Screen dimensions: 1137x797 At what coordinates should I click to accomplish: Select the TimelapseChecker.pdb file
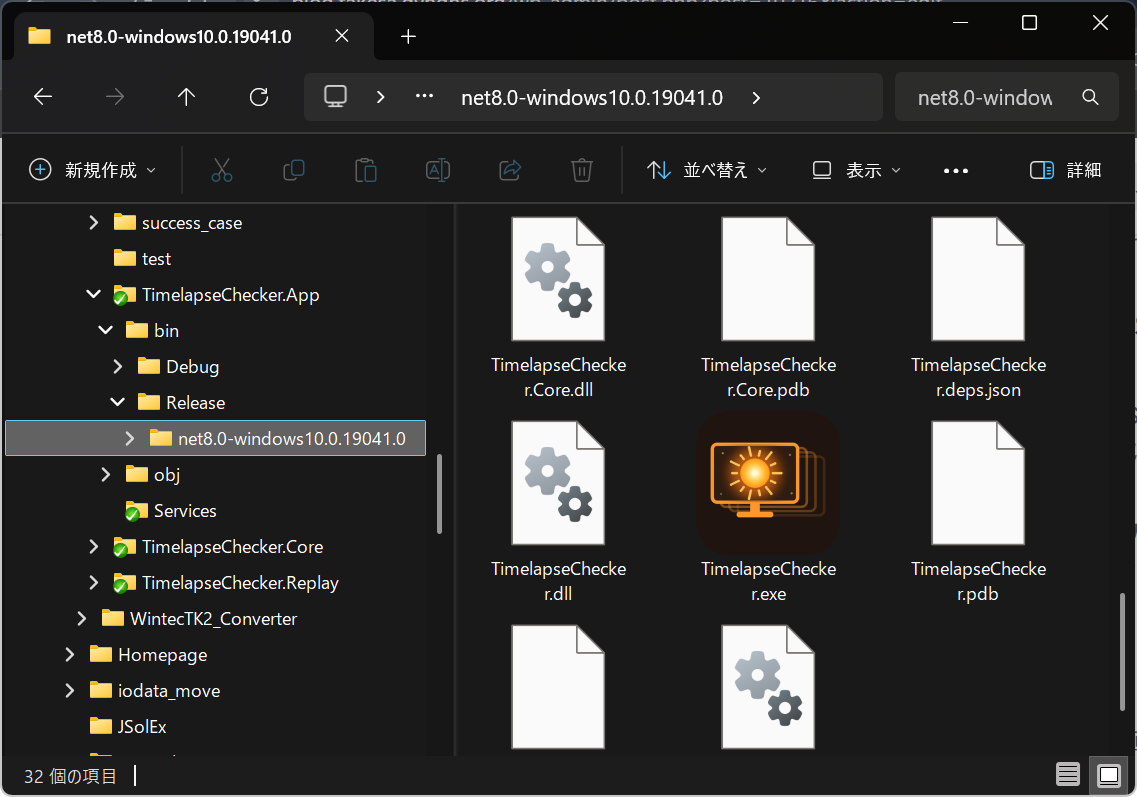(978, 512)
